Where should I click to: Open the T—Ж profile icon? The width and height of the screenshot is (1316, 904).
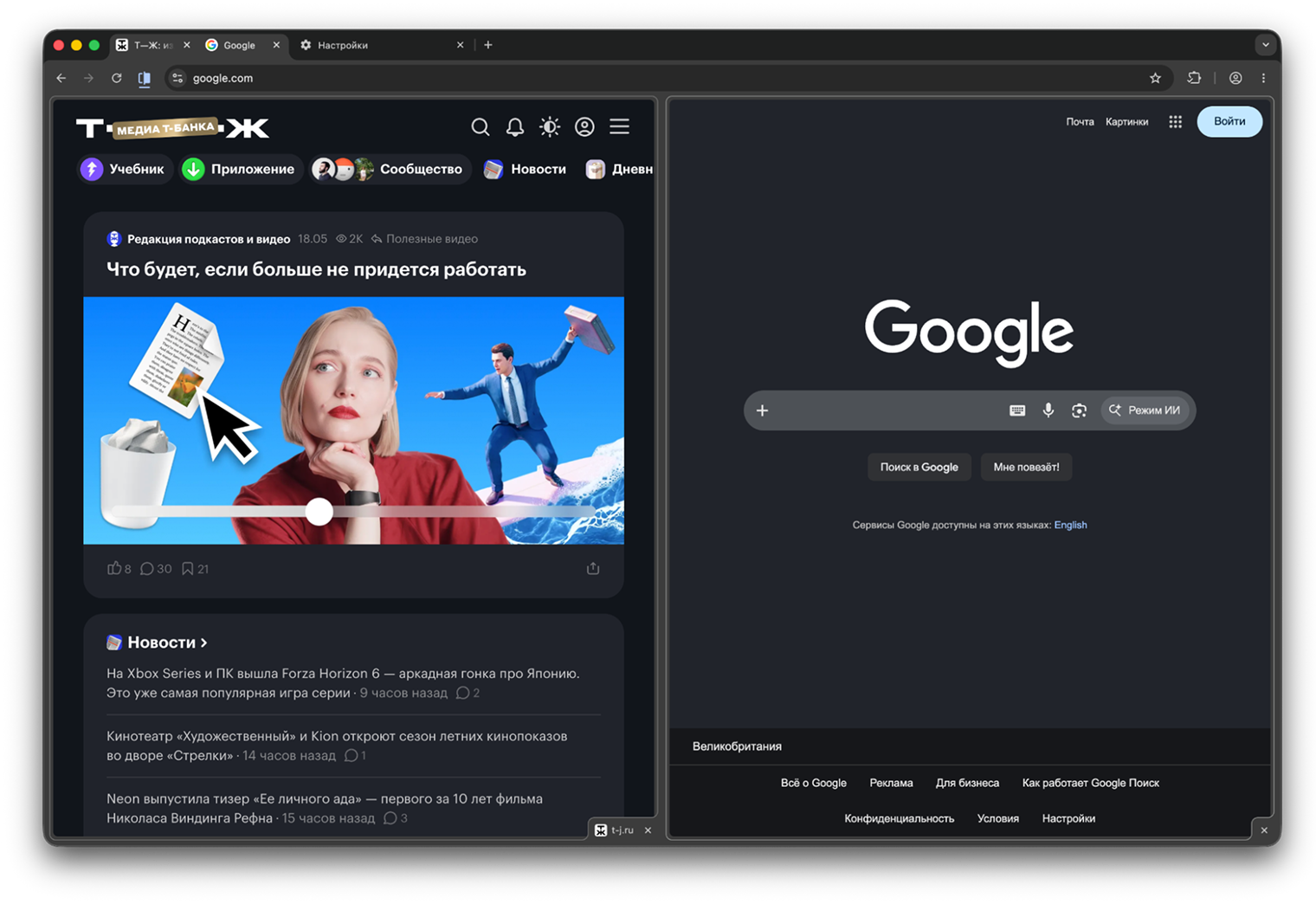(x=584, y=127)
